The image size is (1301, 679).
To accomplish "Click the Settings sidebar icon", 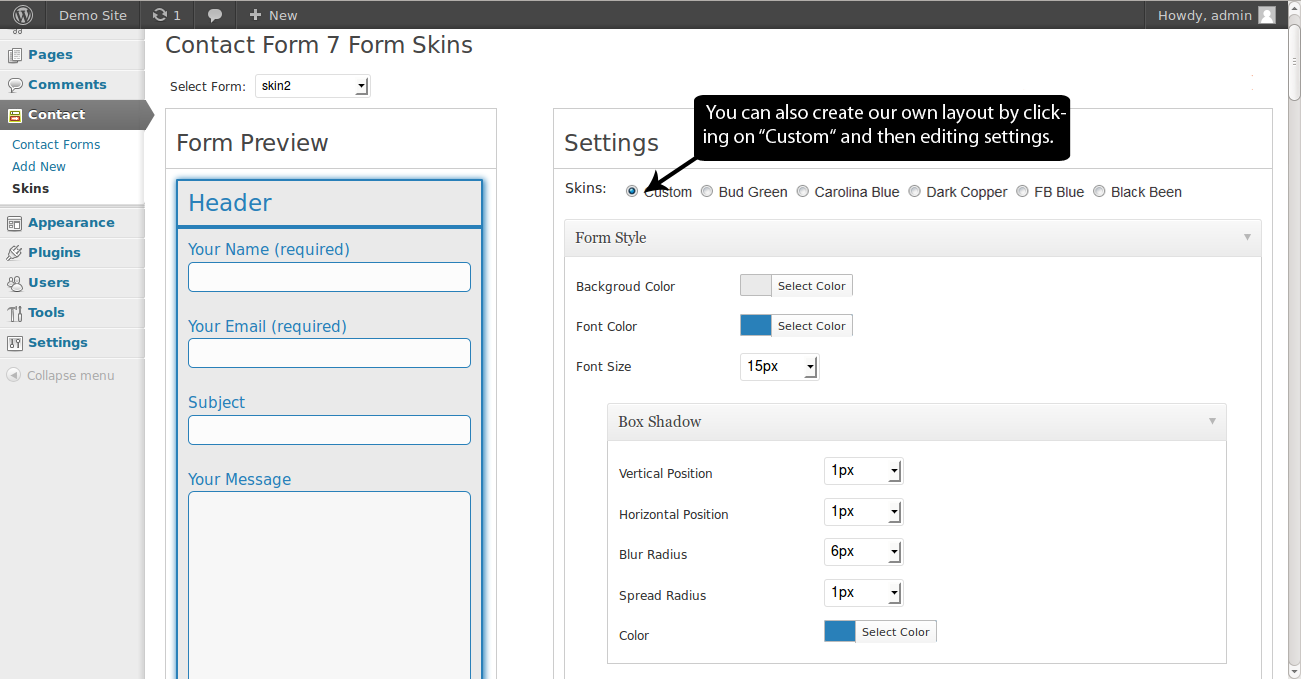I will pyautogui.click(x=15, y=343).
